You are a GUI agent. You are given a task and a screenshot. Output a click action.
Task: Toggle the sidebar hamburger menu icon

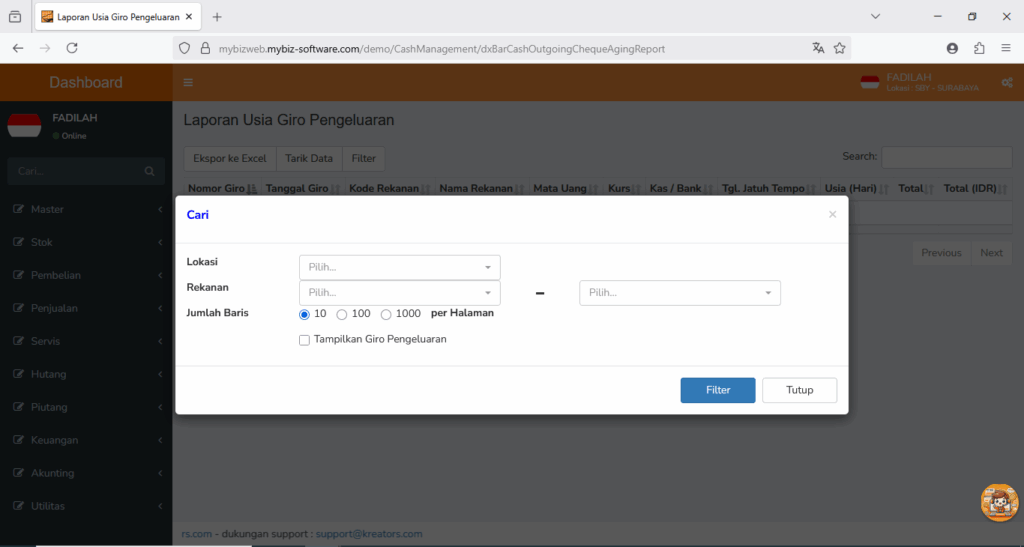pos(188,82)
